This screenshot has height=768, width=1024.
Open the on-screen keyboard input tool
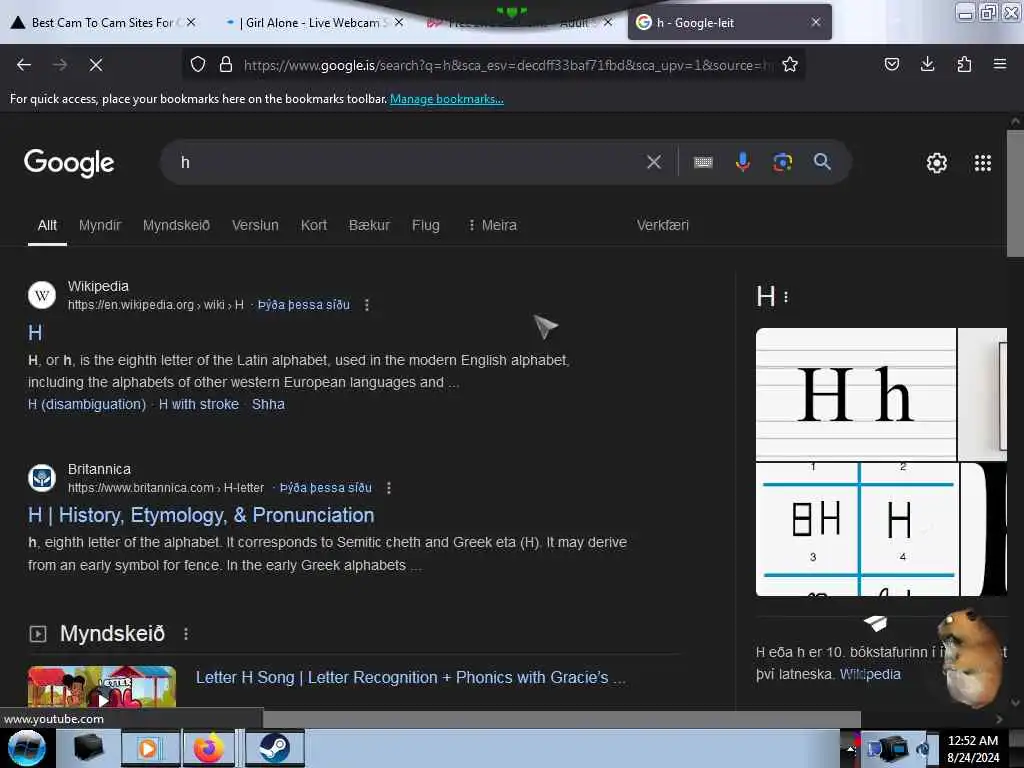tap(703, 162)
